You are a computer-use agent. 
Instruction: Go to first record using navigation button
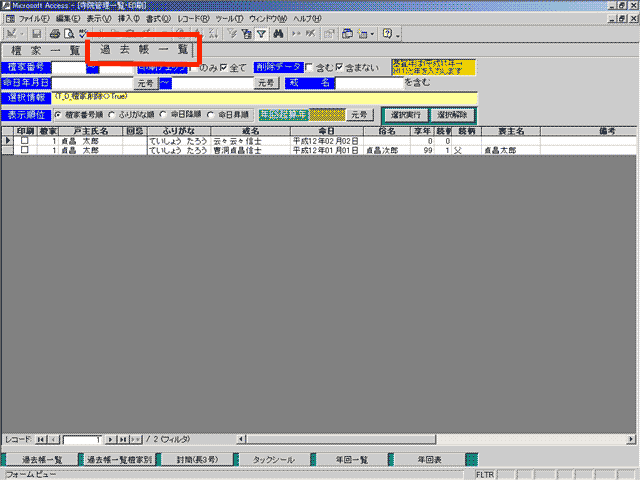click(x=41, y=439)
